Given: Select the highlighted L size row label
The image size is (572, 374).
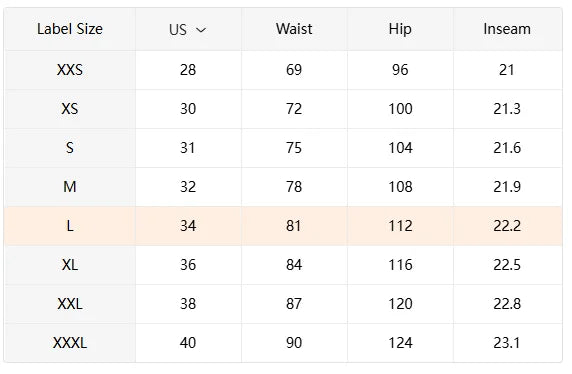Looking at the screenshot, I should [x=70, y=226].
